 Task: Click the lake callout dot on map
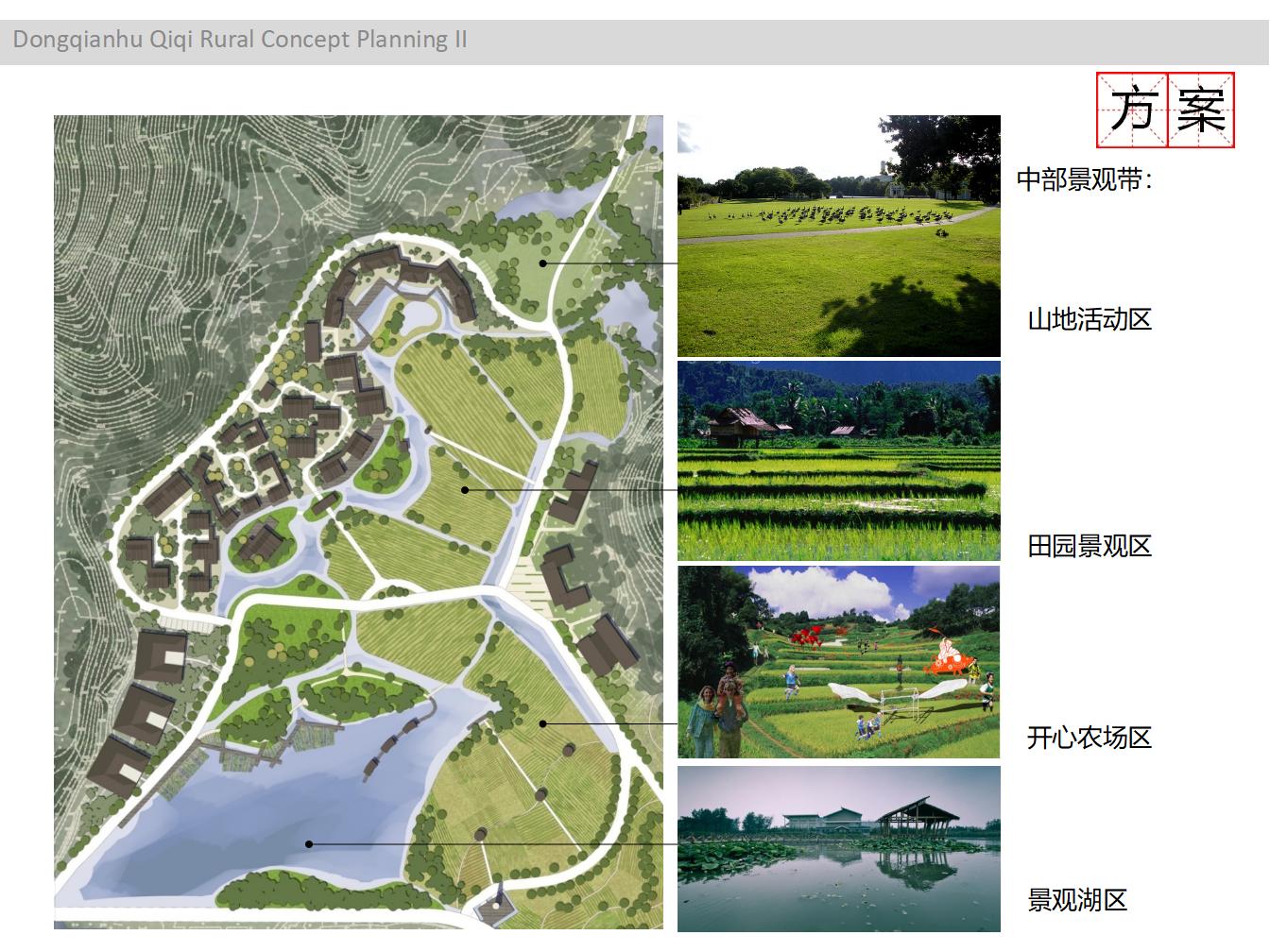[309, 844]
